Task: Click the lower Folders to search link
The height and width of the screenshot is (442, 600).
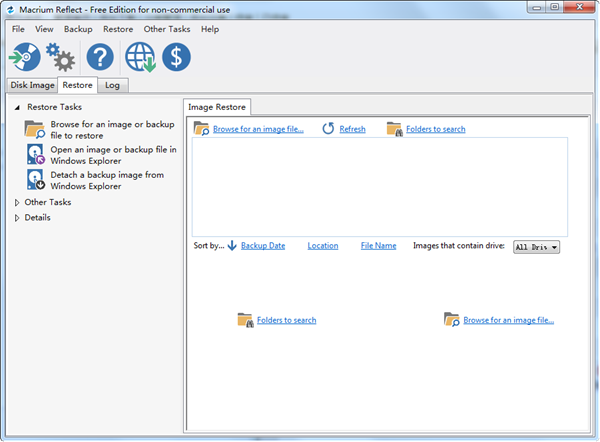Action: (x=287, y=320)
